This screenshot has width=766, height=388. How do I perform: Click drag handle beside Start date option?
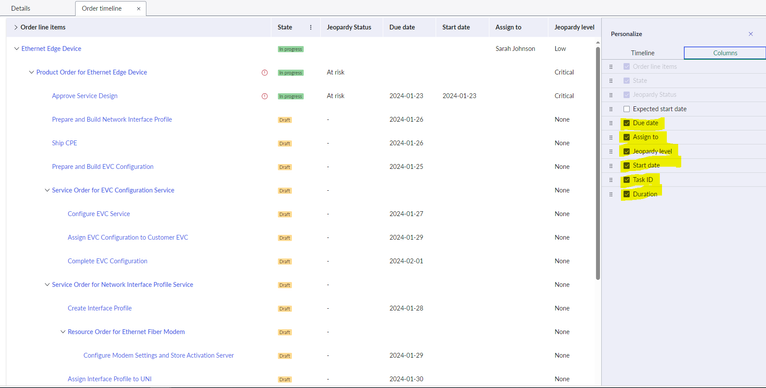(611, 166)
